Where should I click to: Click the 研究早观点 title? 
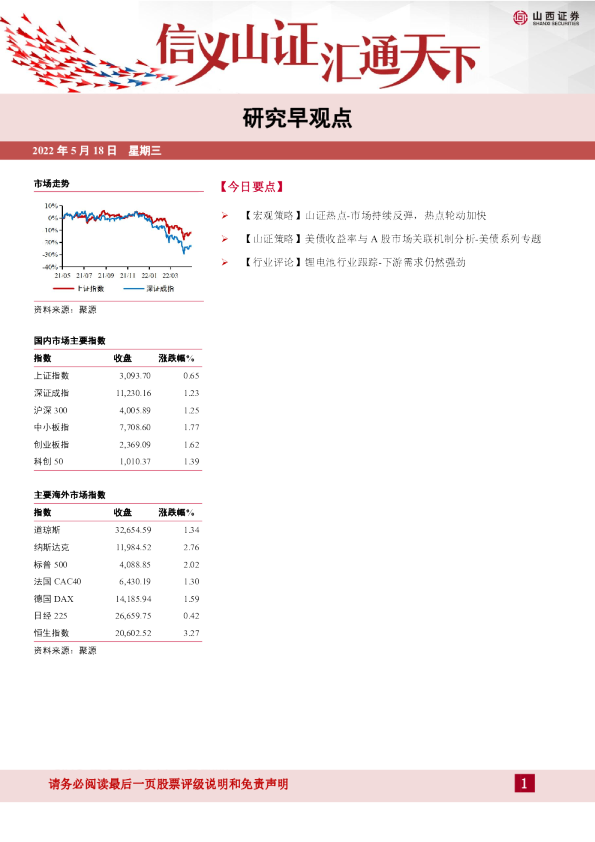click(297, 118)
